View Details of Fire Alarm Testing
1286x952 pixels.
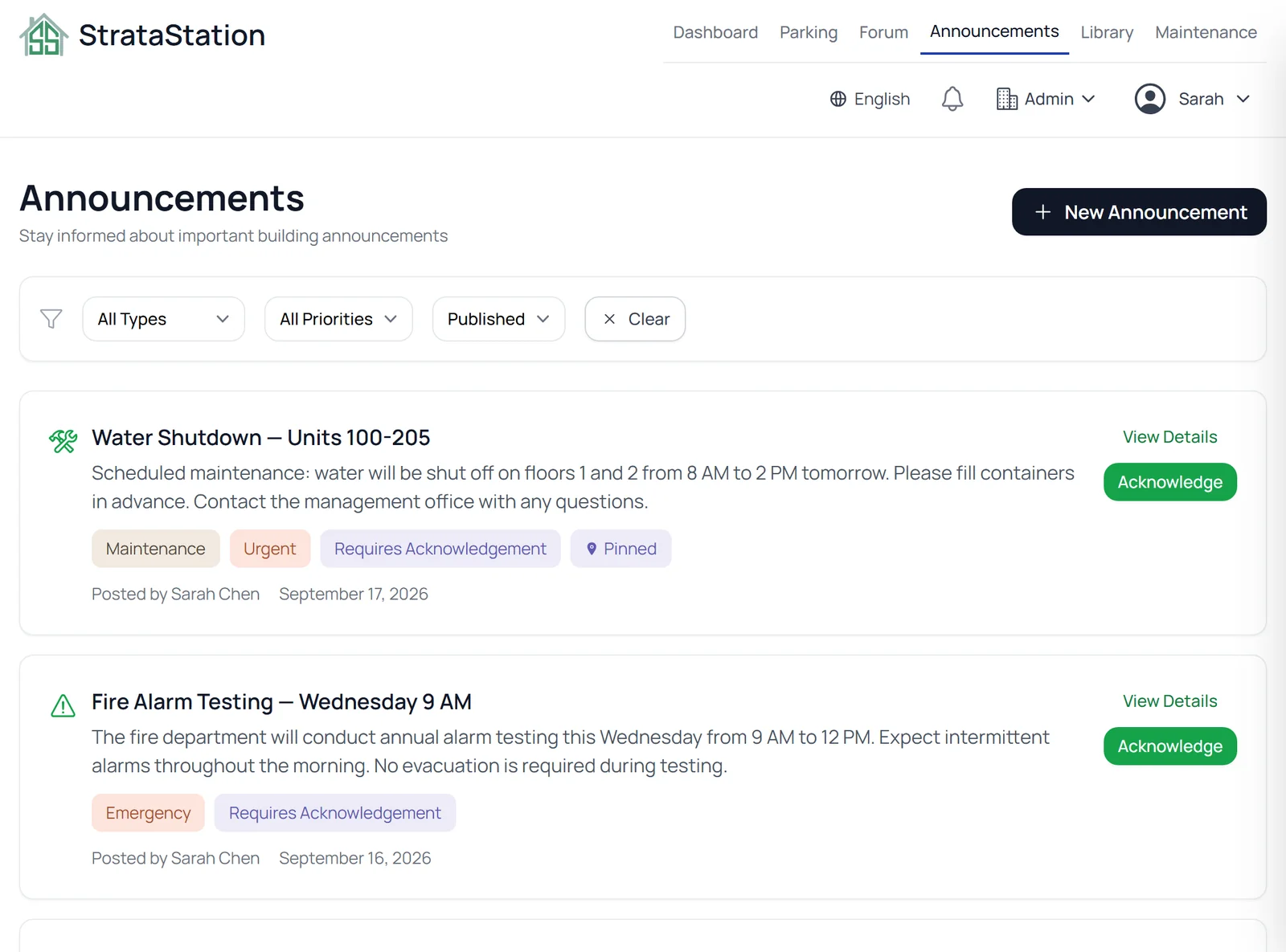(x=1169, y=701)
